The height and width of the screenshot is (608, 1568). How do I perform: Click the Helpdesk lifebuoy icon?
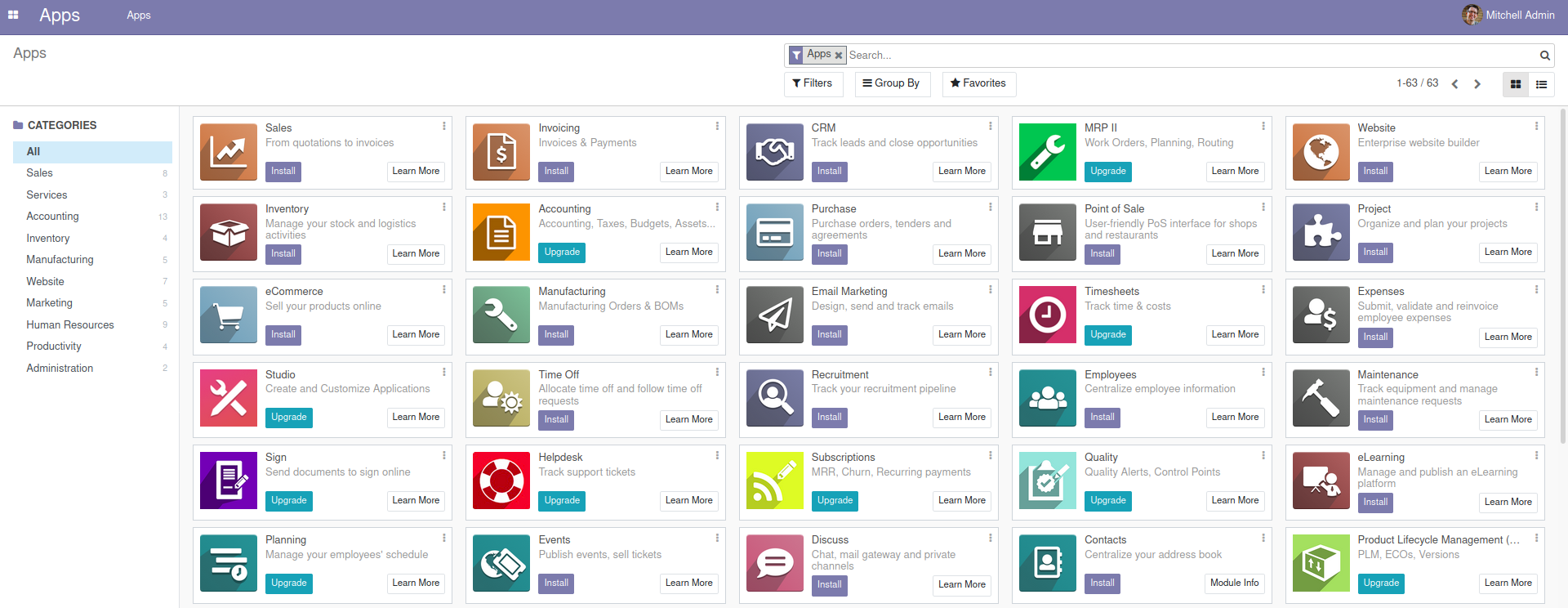[x=501, y=481]
